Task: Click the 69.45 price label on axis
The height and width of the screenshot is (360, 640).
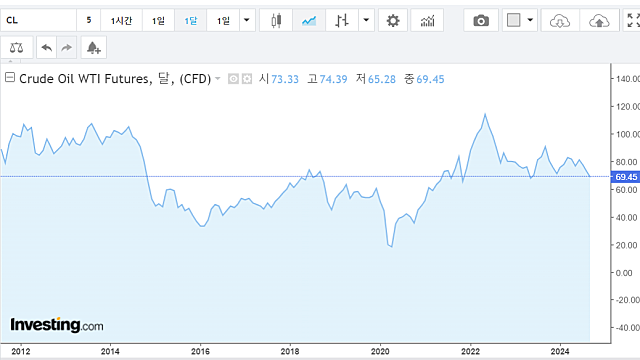Action: click(x=625, y=177)
